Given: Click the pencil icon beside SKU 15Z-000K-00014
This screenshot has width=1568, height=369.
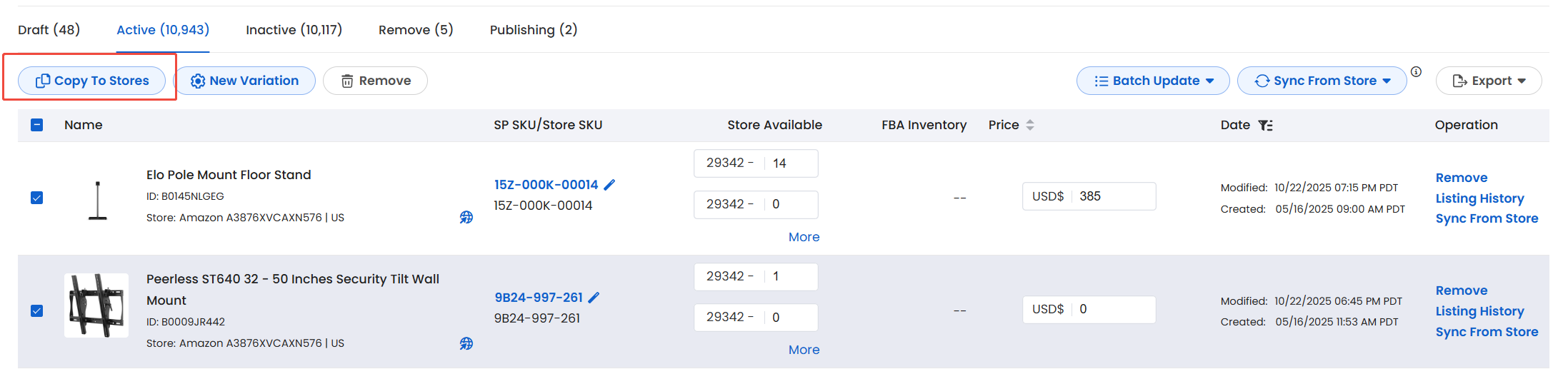Looking at the screenshot, I should (609, 185).
